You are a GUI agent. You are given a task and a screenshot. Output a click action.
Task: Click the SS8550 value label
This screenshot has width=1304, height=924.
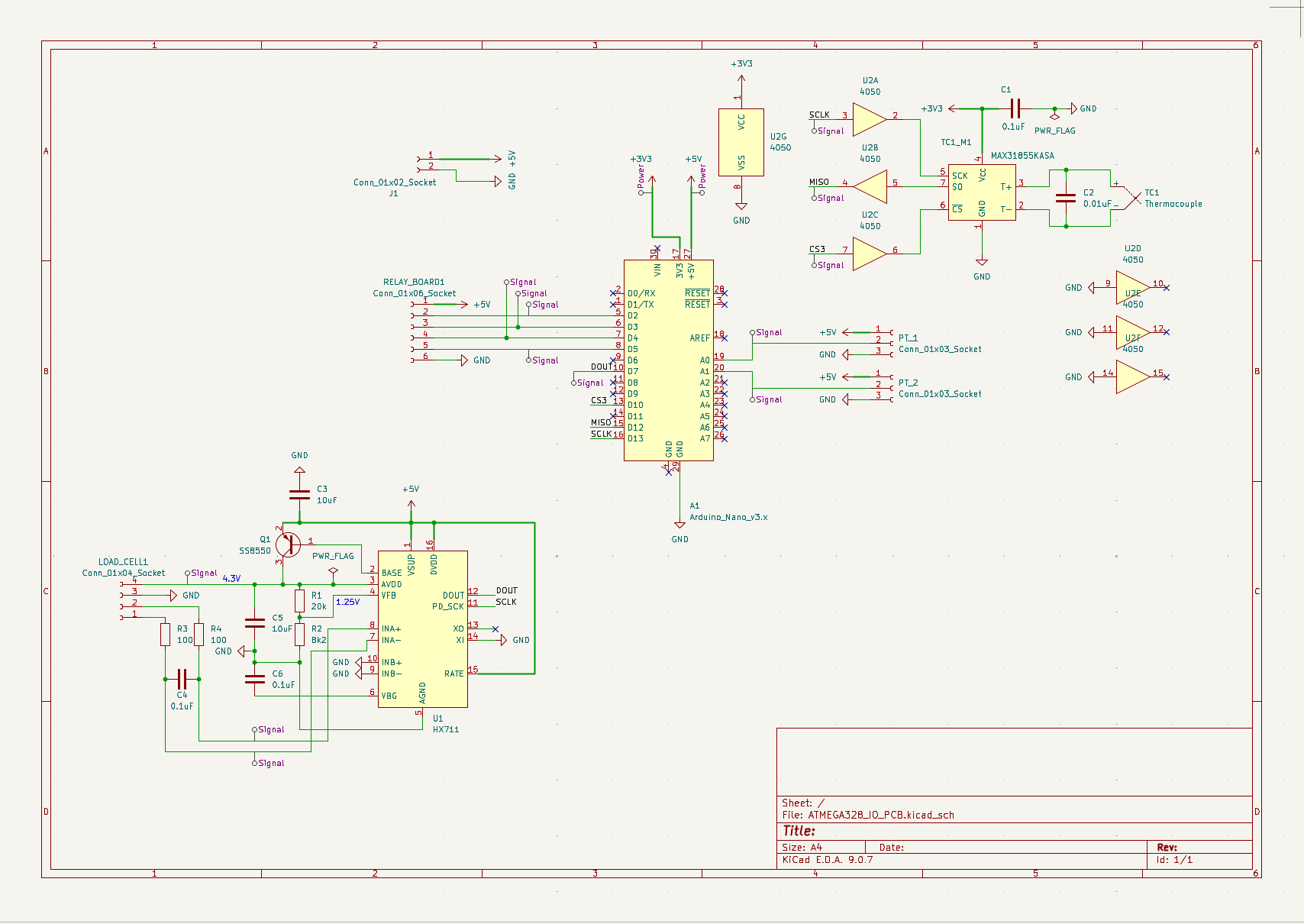coord(255,551)
